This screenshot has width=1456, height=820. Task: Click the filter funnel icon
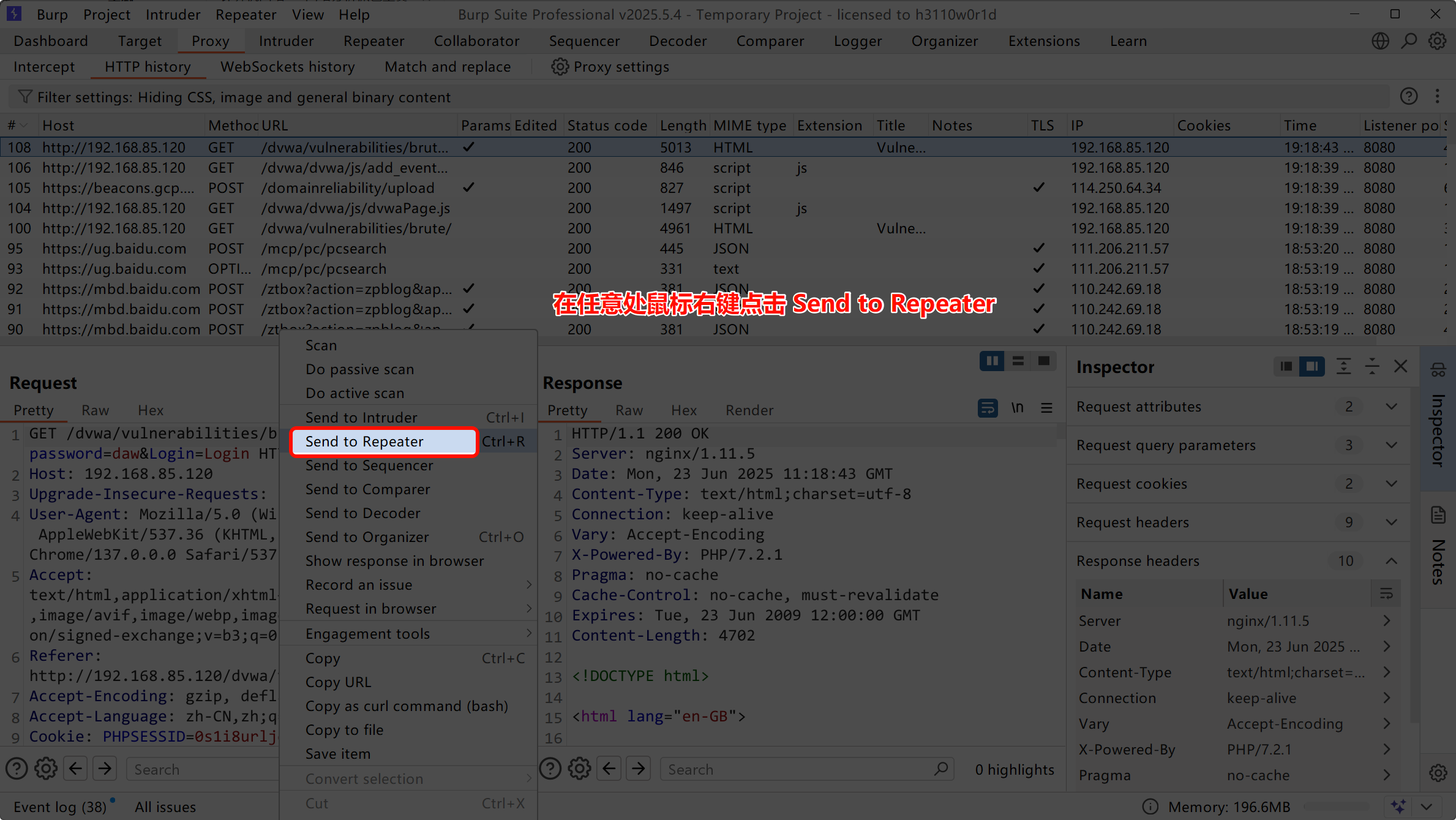(24, 97)
